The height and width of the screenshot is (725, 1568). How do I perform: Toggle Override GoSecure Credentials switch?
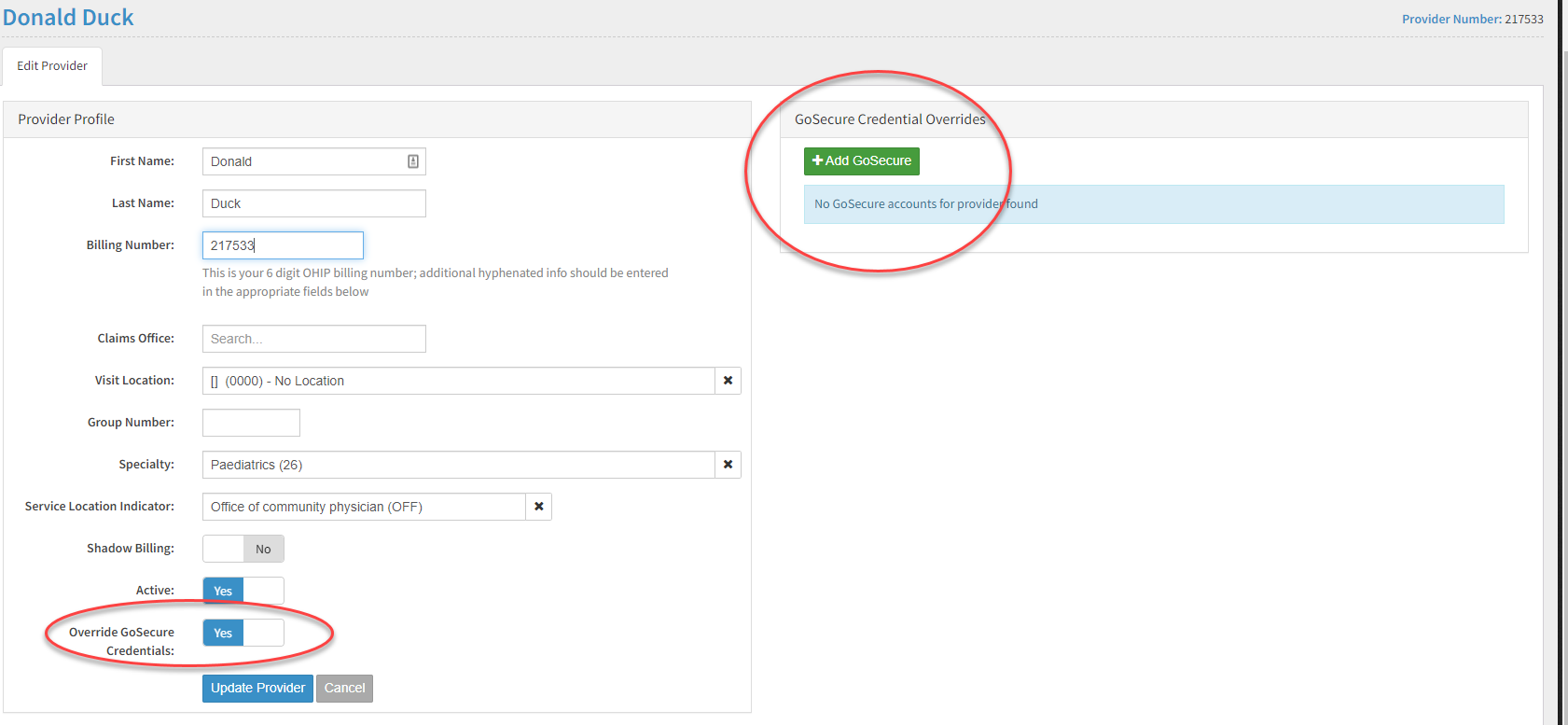[243, 633]
